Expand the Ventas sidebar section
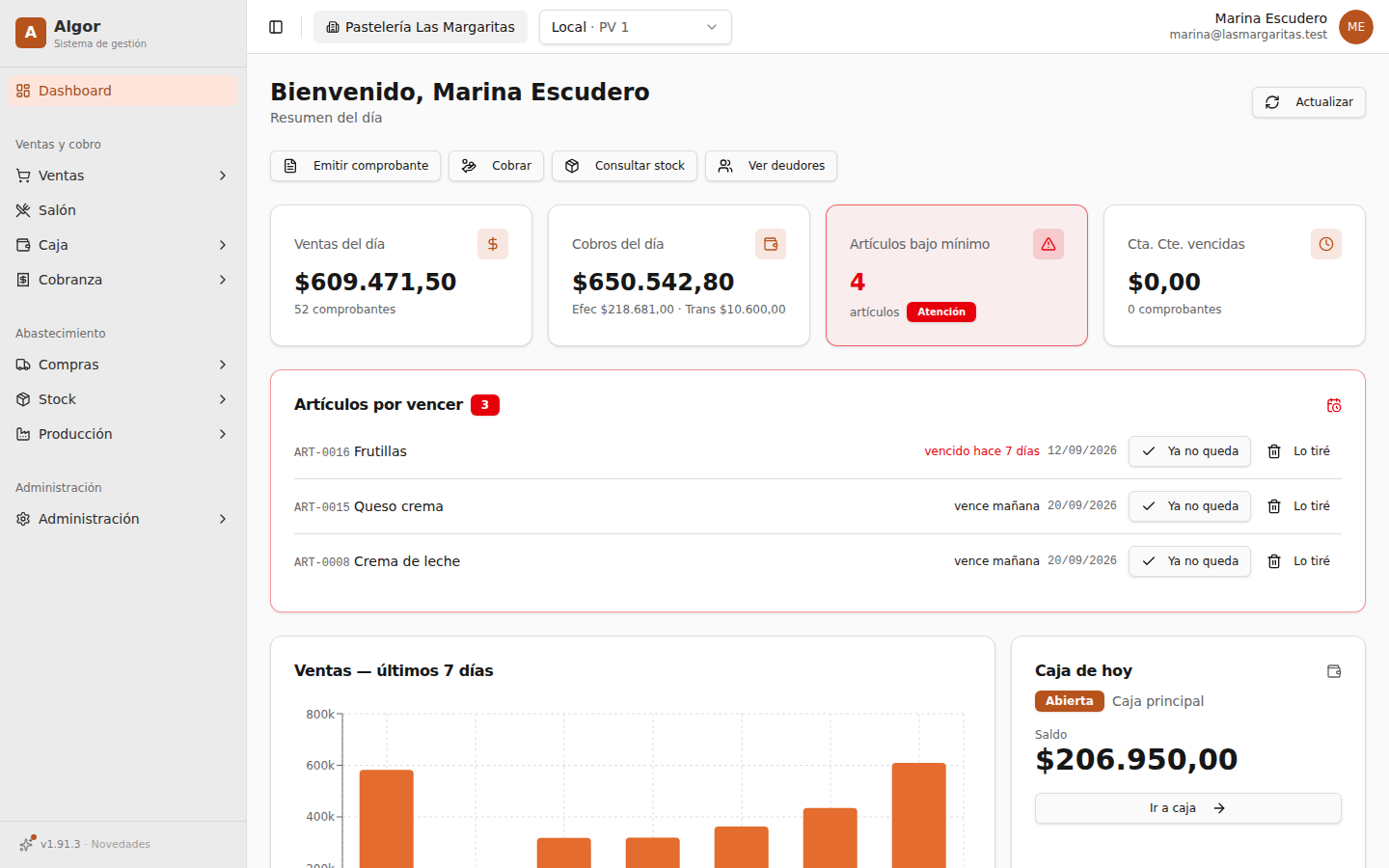This screenshot has width=1389, height=868. pos(123,176)
